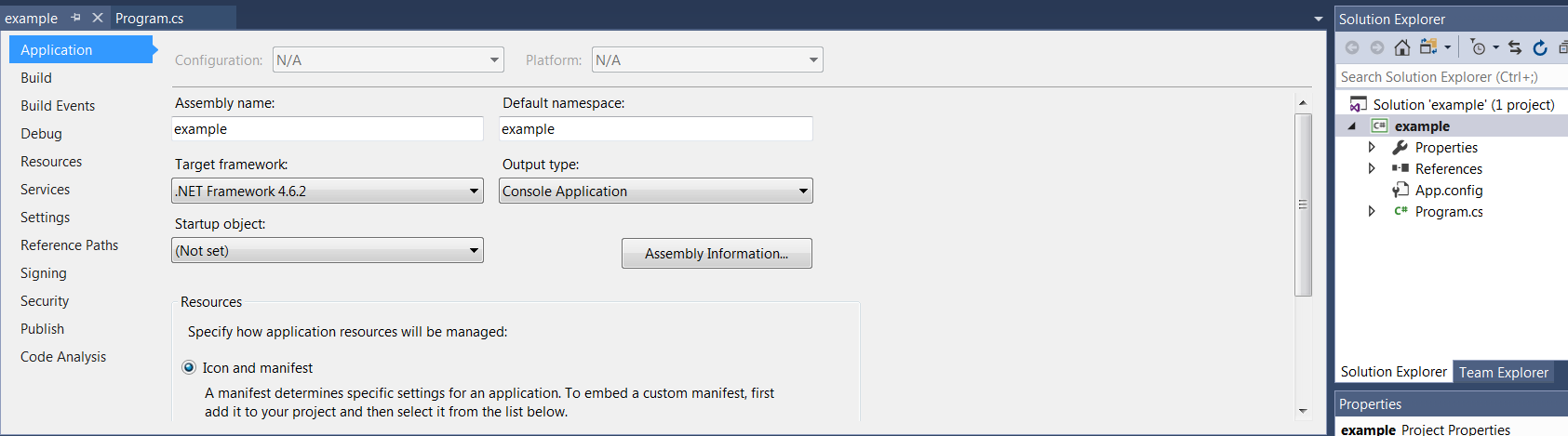
Task: Click the properties page scroll down arrow
Action: pyautogui.click(x=1303, y=411)
